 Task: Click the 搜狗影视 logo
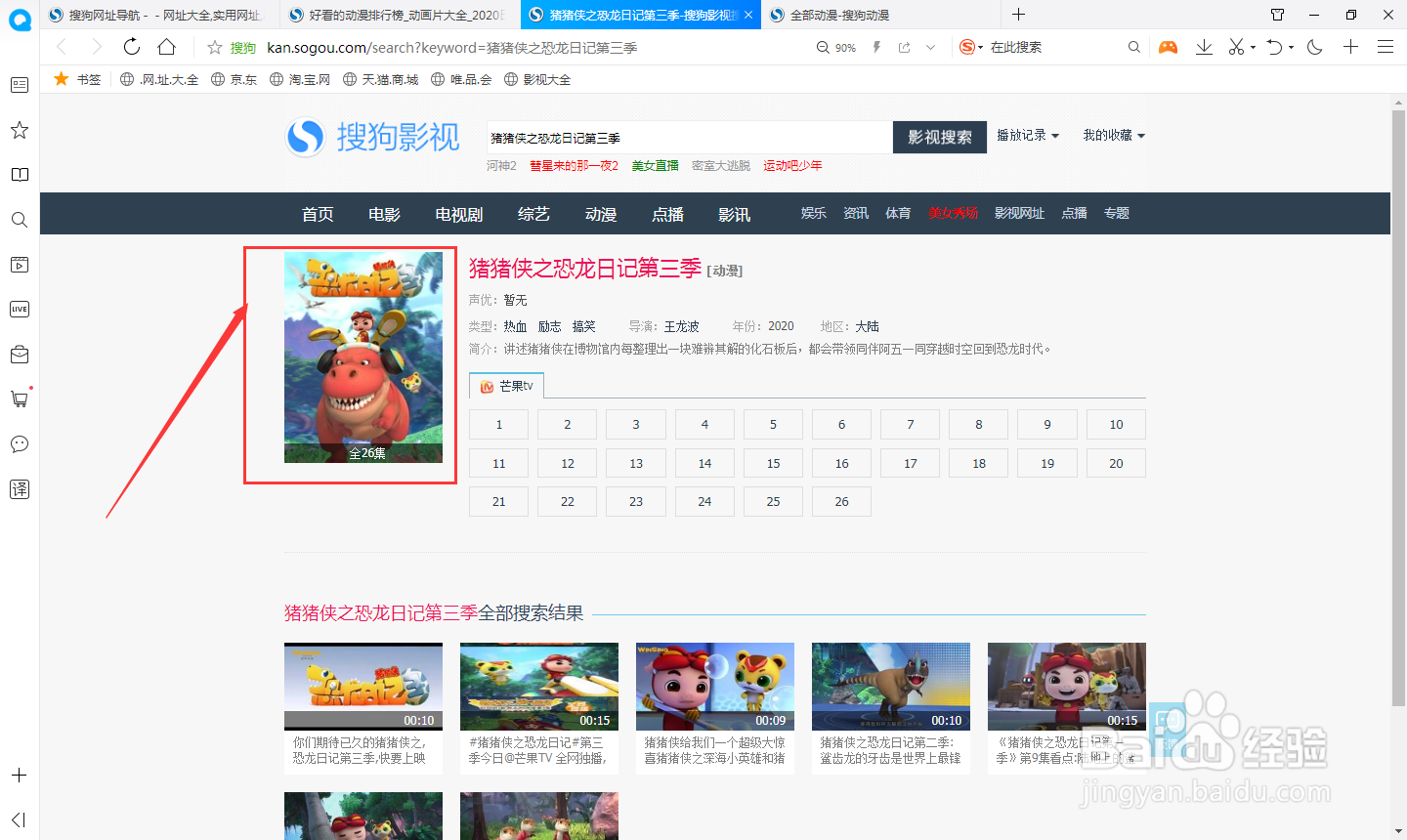coord(372,137)
